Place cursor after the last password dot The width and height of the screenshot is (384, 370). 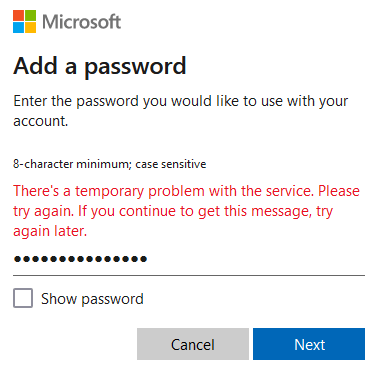tap(148, 259)
